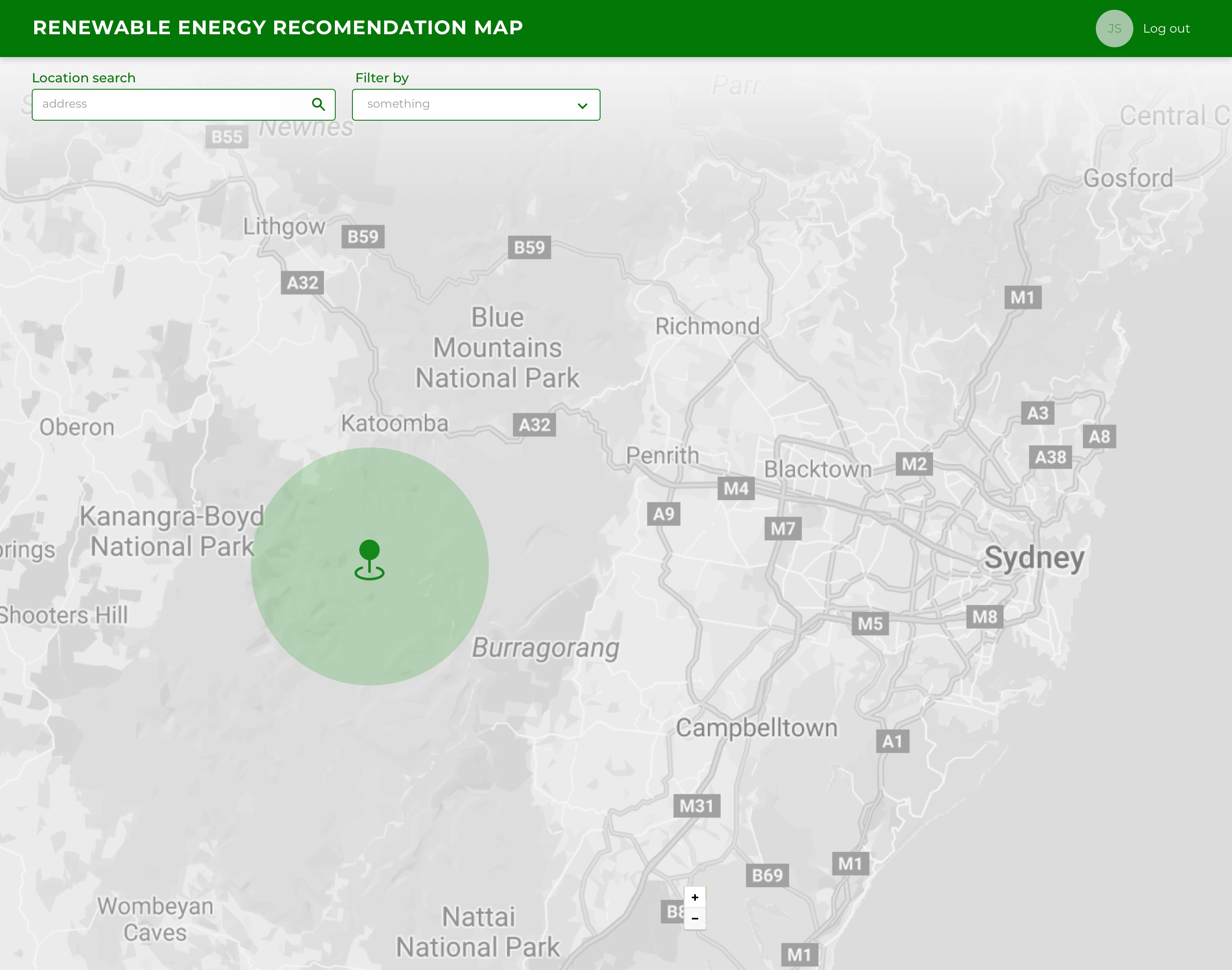1232x970 pixels.
Task: Click the JS user avatar
Action: point(1114,29)
